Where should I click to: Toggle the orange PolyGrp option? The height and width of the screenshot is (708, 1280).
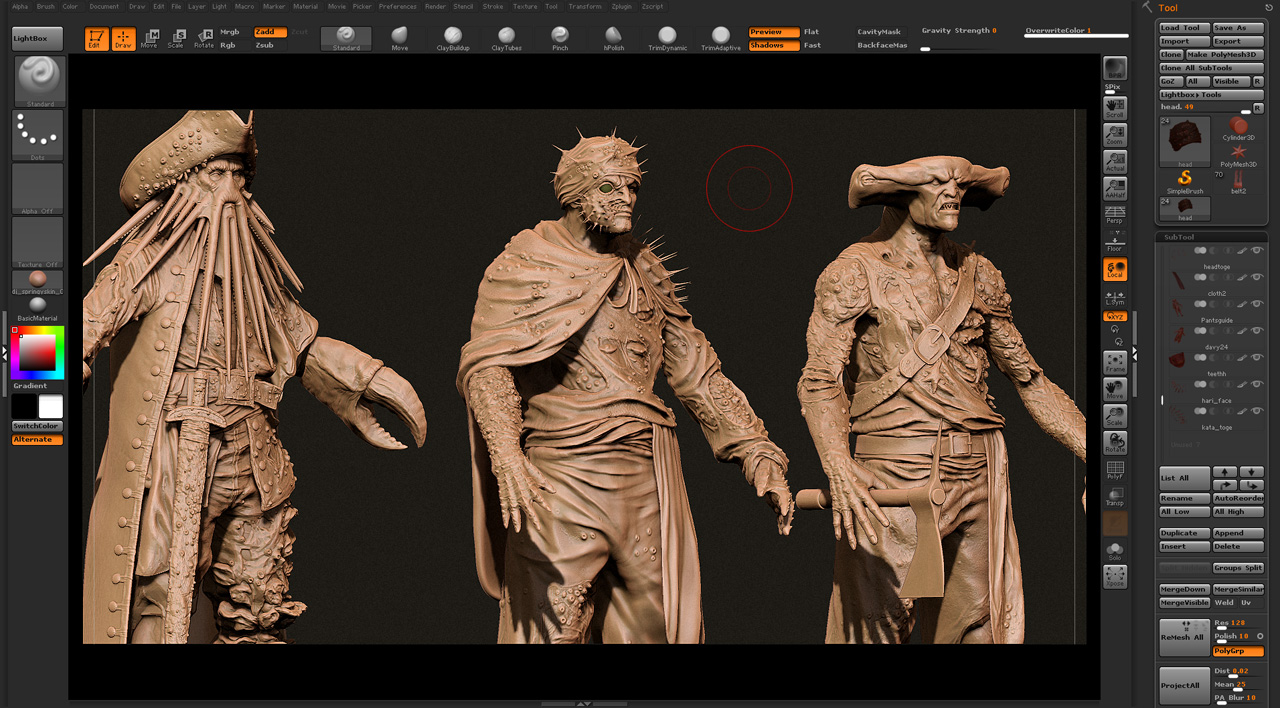pyautogui.click(x=1238, y=651)
